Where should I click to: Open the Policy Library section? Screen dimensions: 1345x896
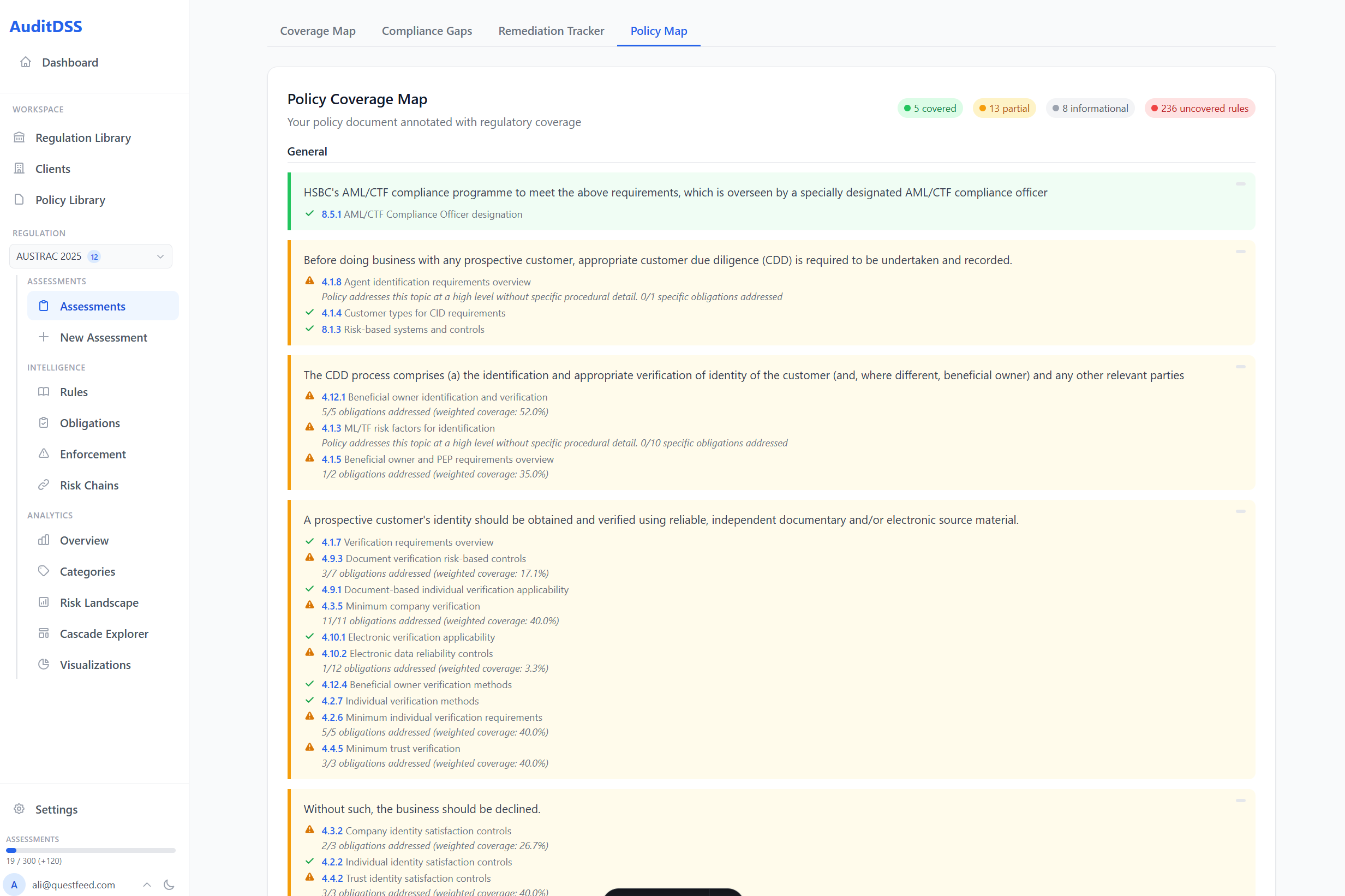pos(70,199)
